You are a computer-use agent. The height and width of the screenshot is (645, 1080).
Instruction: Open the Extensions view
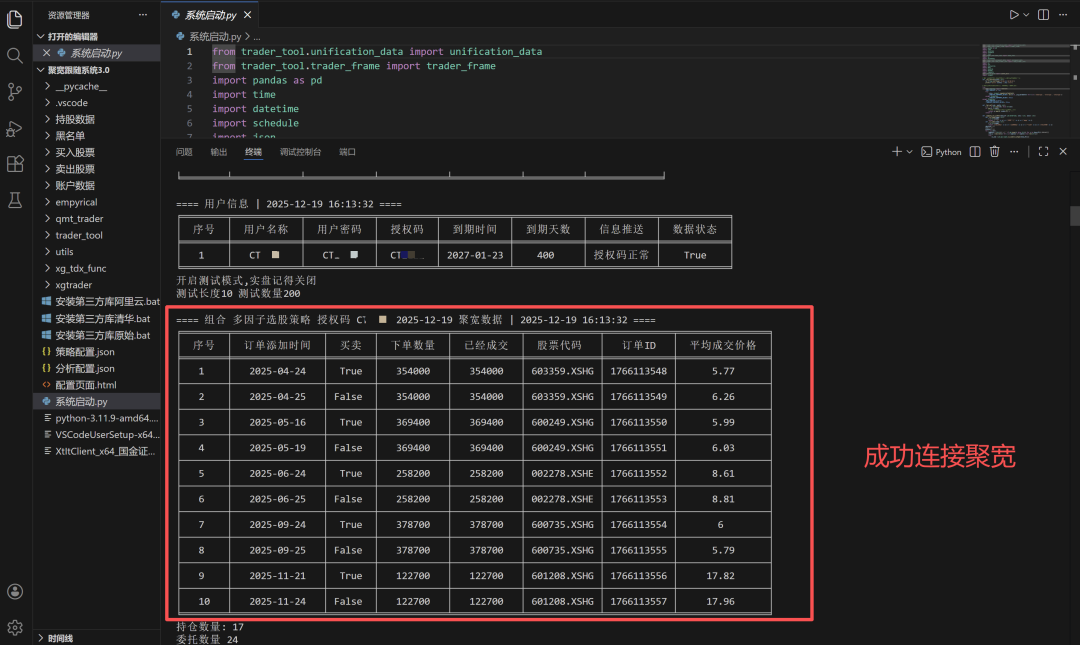[15, 164]
